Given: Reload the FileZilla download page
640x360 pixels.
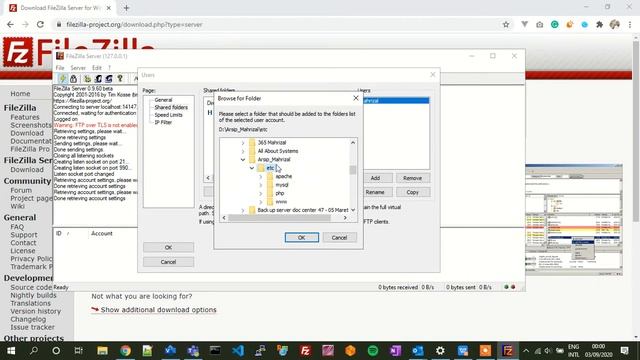Looking at the screenshot, I should (x=40, y=24).
